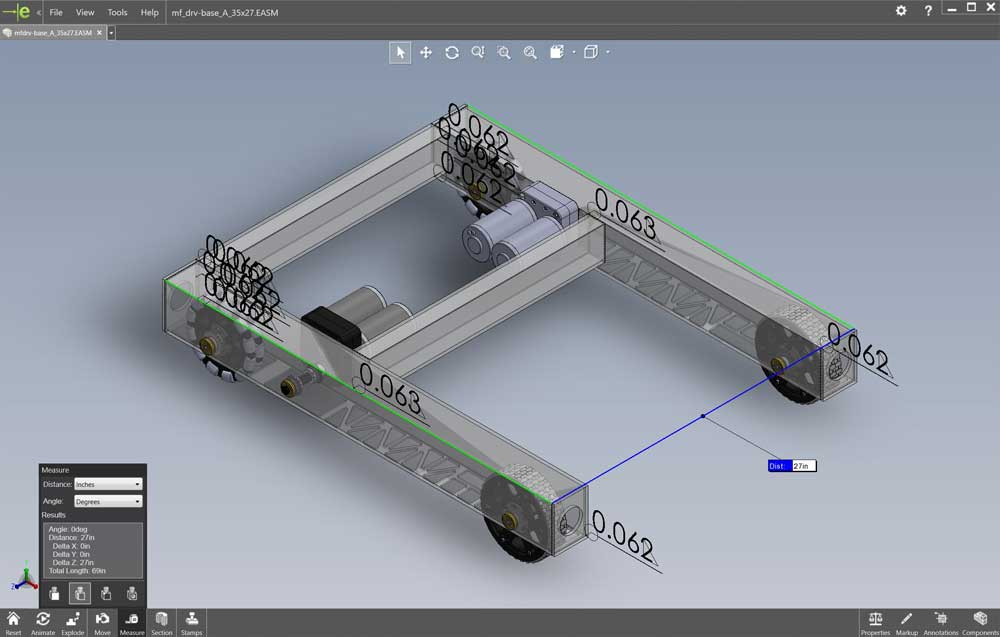Switch to the mf-drv-base_A_35x27.EASM tab
Screen dimensions: 1000x637
click(x=52, y=33)
